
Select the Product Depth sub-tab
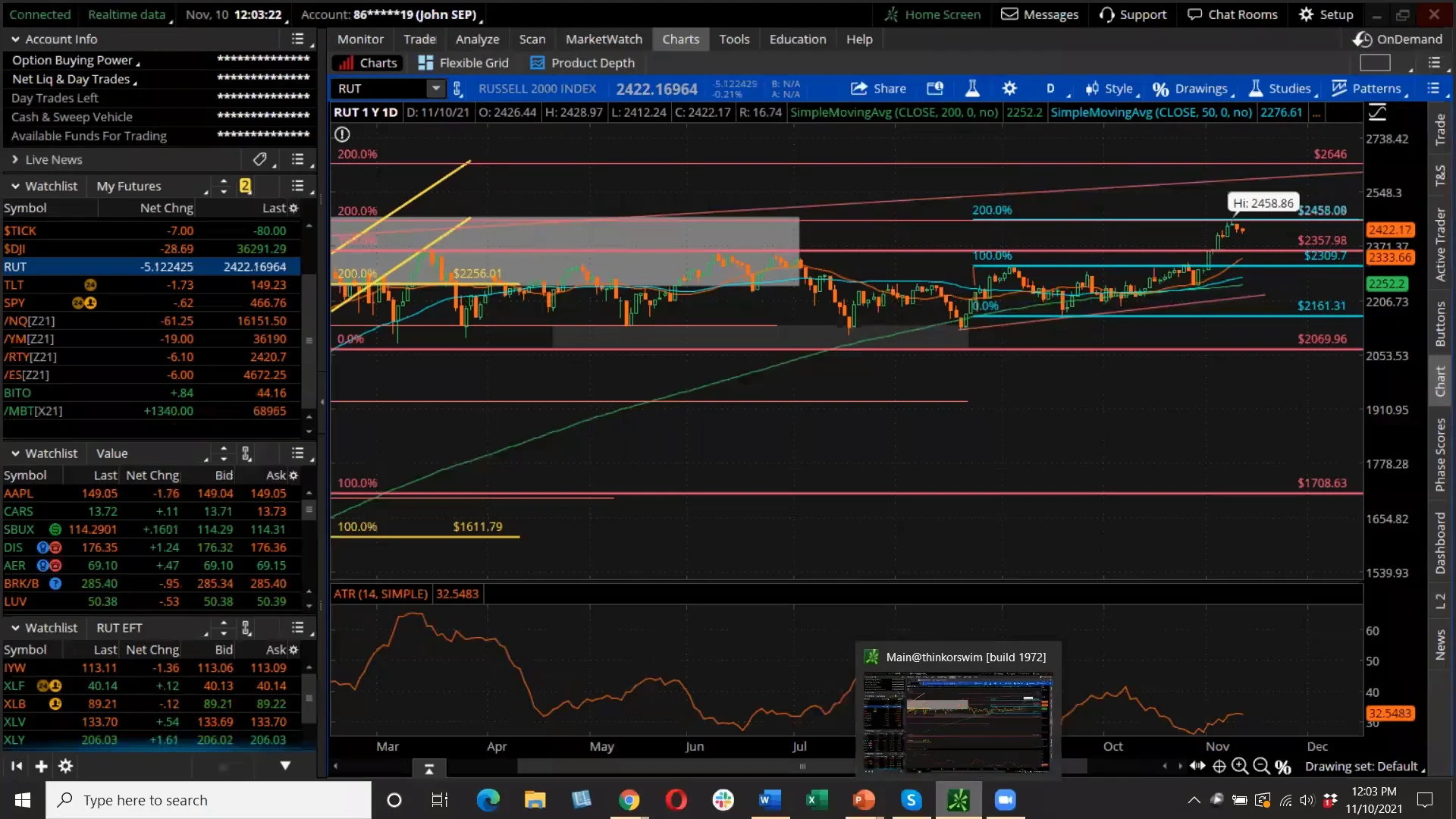[582, 63]
